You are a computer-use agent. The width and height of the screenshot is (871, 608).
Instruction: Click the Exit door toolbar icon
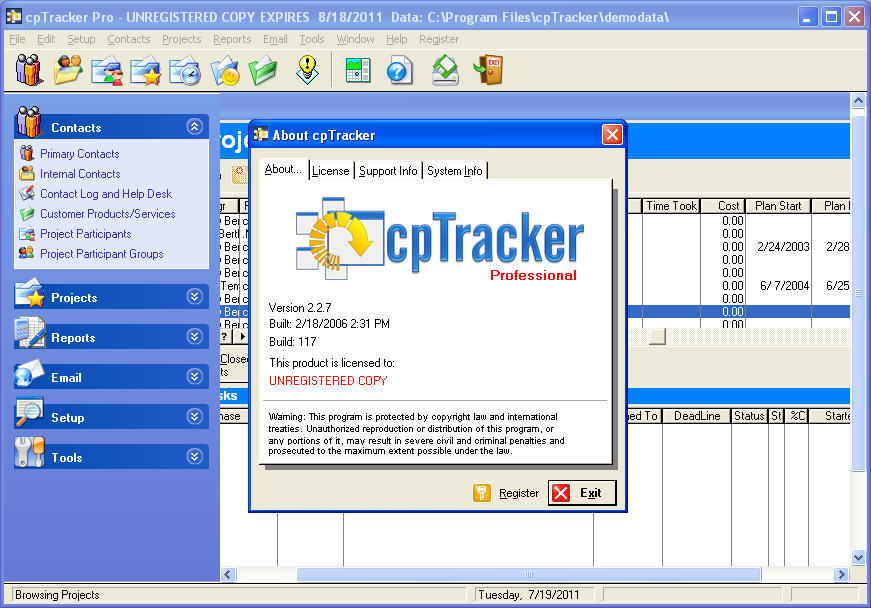point(488,70)
